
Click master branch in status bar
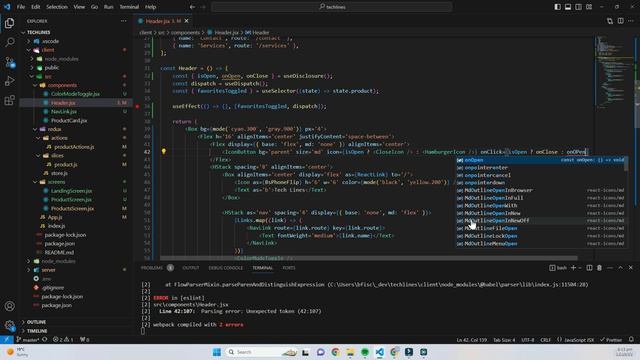click(x=27, y=340)
